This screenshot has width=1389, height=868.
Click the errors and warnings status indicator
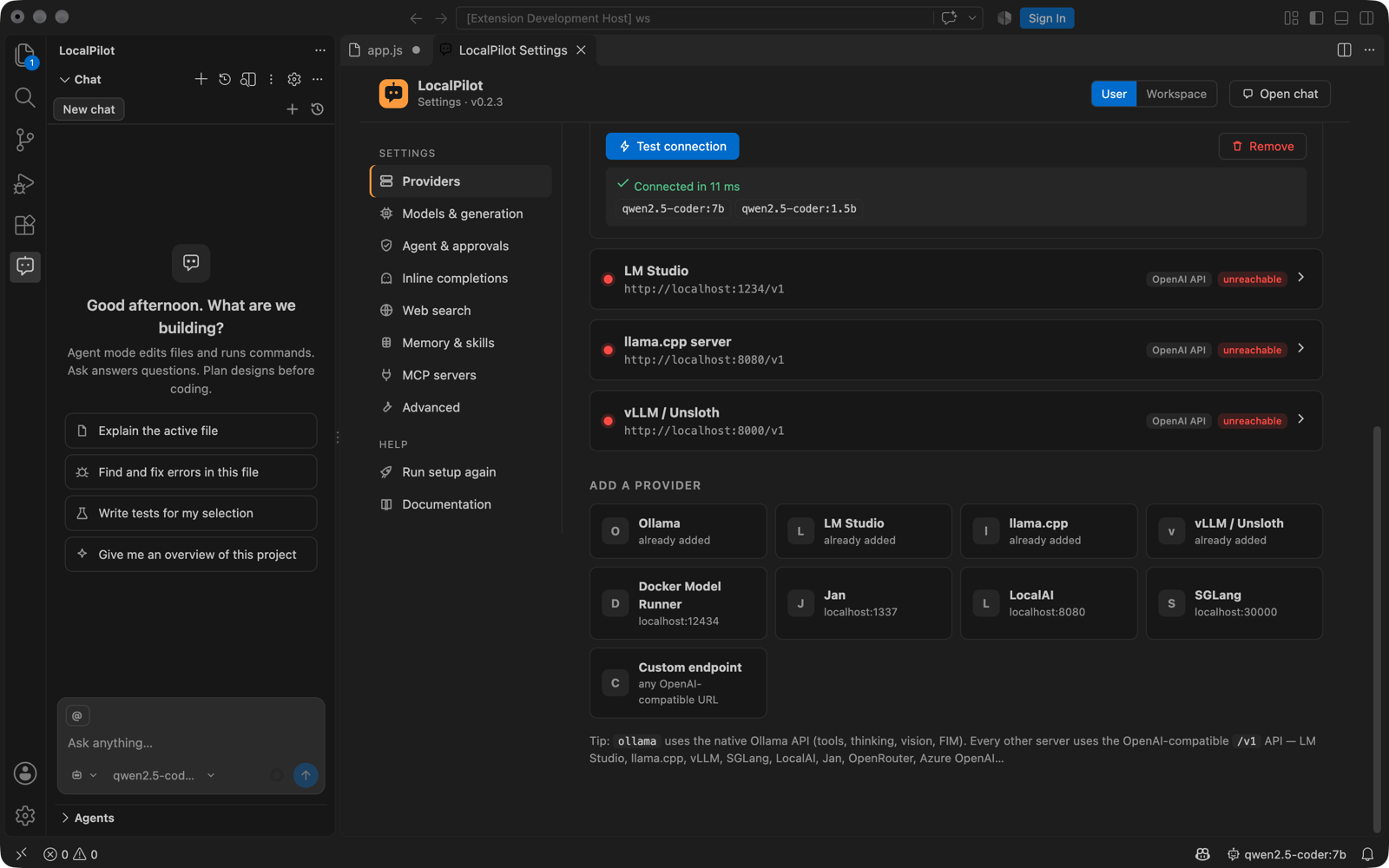[70, 854]
